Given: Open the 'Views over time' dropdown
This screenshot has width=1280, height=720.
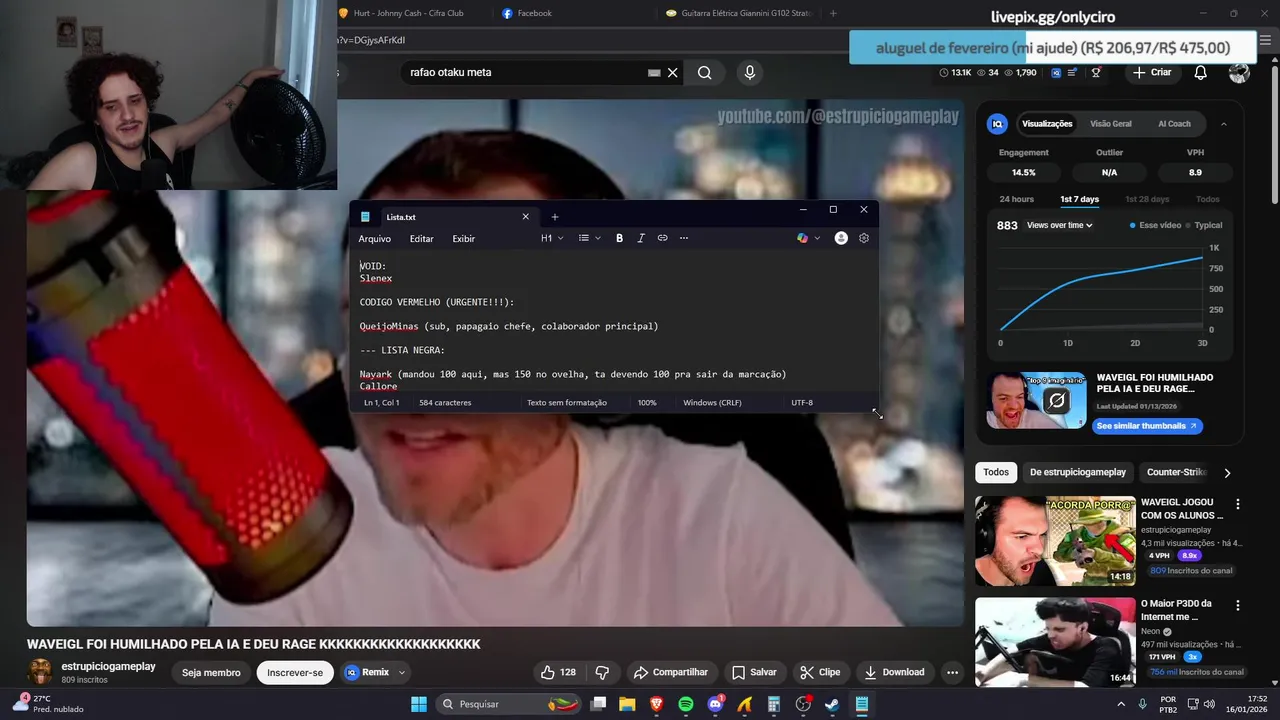Looking at the screenshot, I should pyautogui.click(x=1060, y=225).
